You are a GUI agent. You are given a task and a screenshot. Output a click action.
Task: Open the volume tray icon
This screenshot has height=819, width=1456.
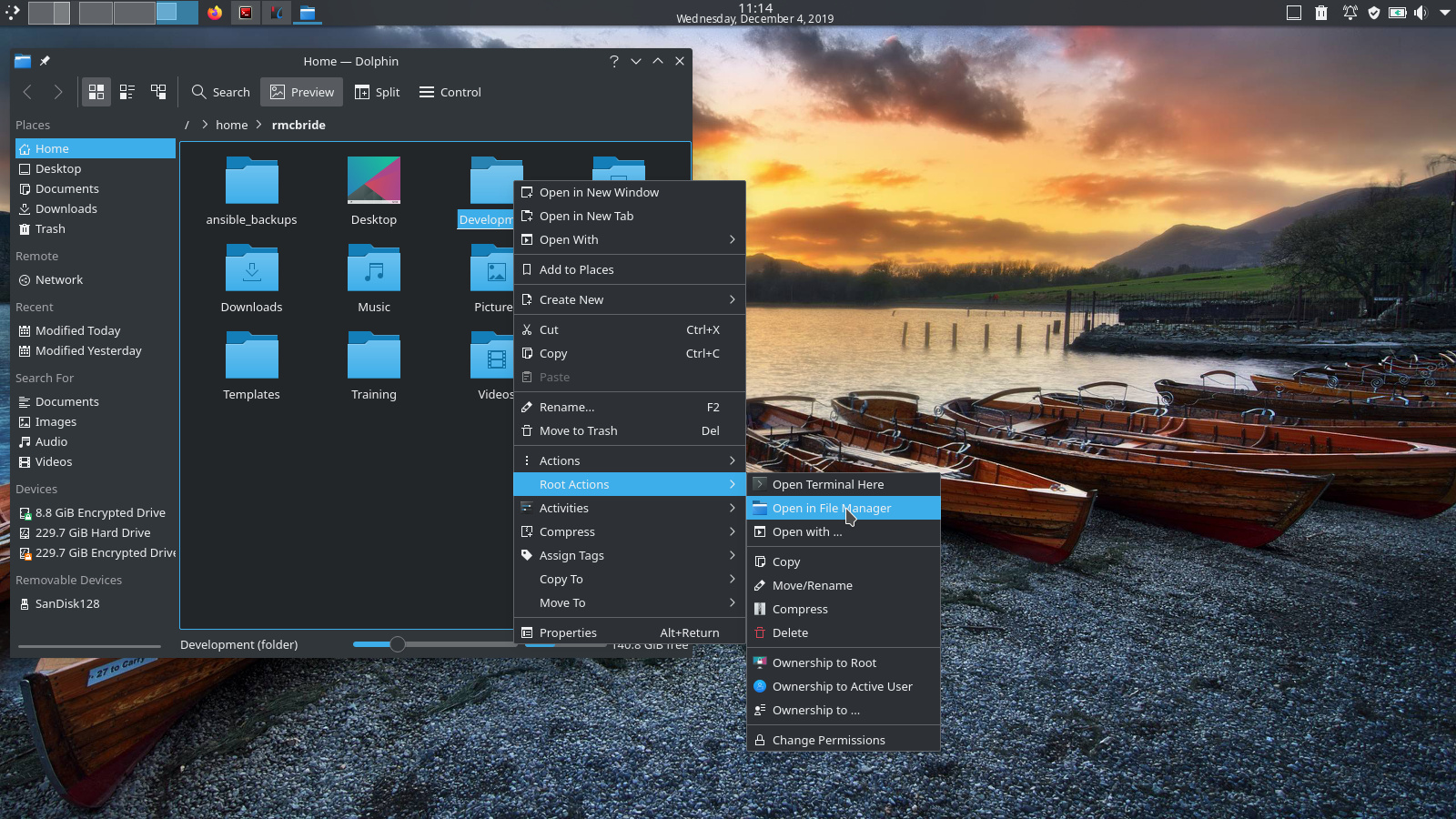click(x=1421, y=13)
